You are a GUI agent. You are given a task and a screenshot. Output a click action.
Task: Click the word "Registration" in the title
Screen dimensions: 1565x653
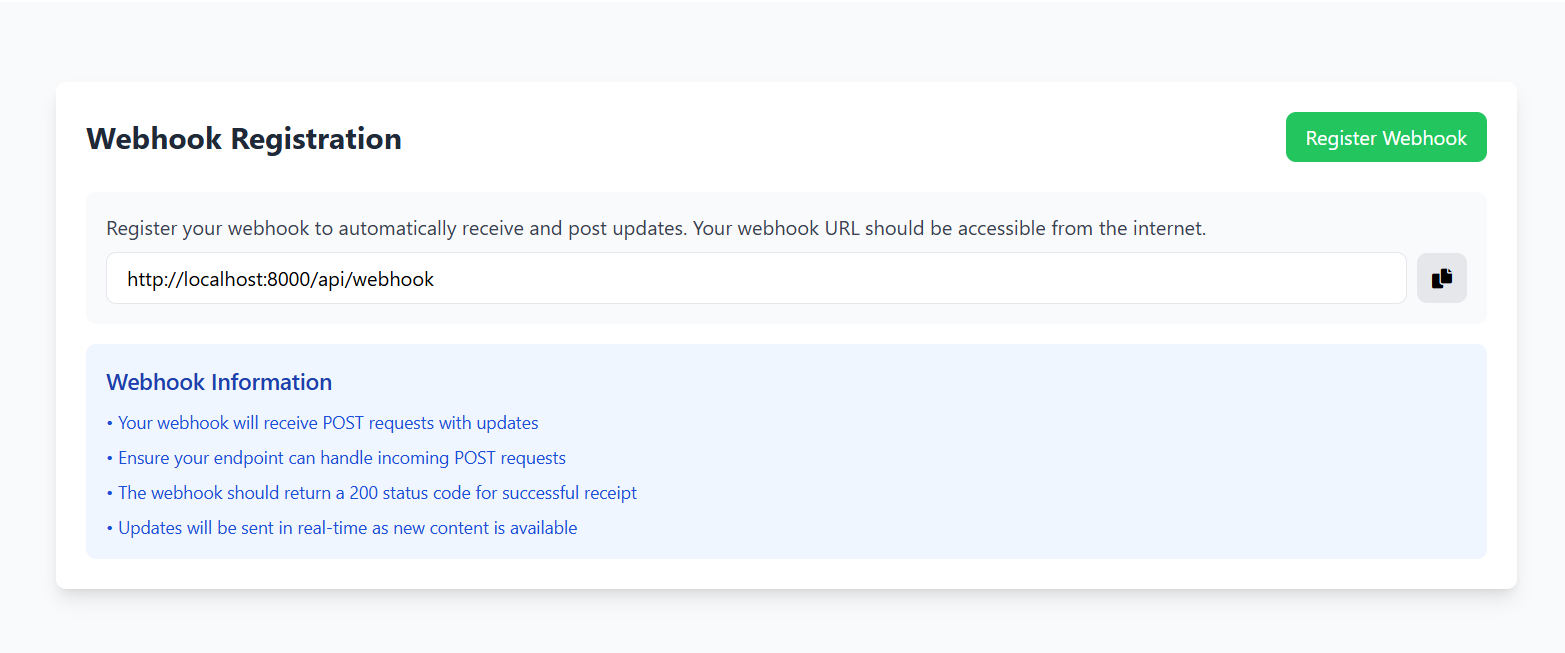coord(316,138)
